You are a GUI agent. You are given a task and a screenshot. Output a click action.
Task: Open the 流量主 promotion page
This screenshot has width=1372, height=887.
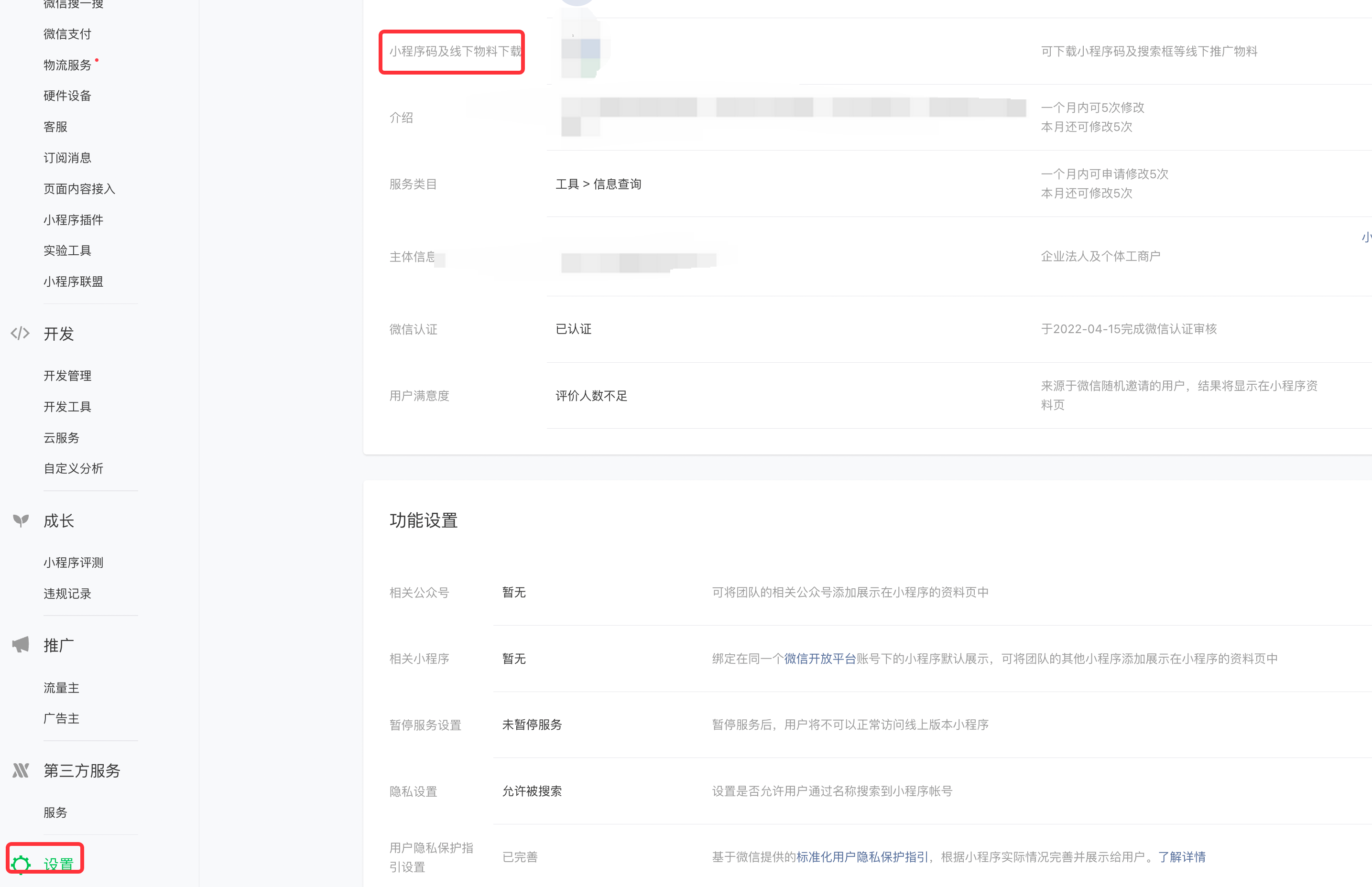point(61,688)
